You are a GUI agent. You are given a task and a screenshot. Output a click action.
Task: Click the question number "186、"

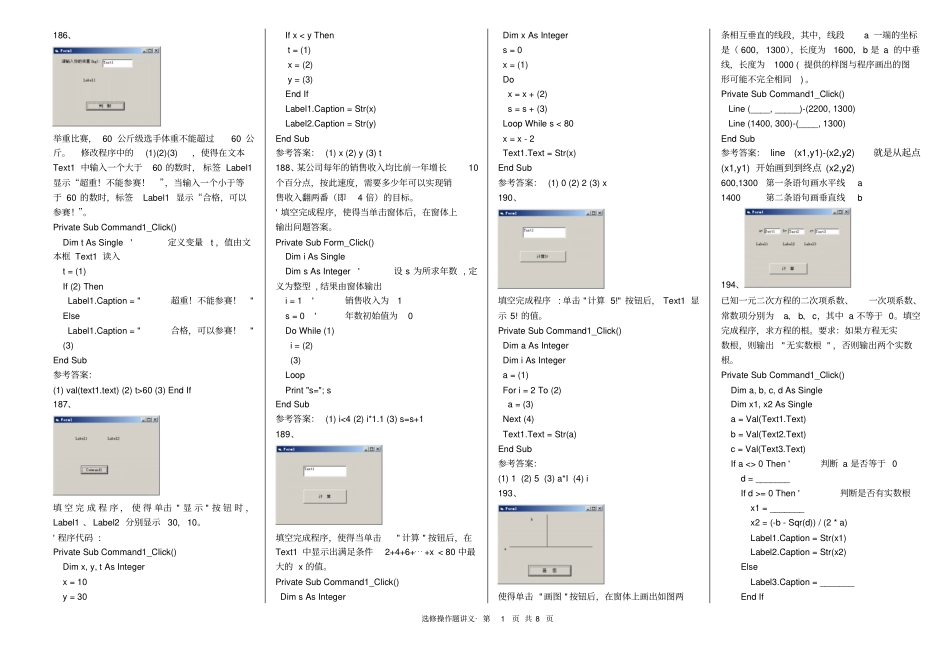tap(63, 35)
